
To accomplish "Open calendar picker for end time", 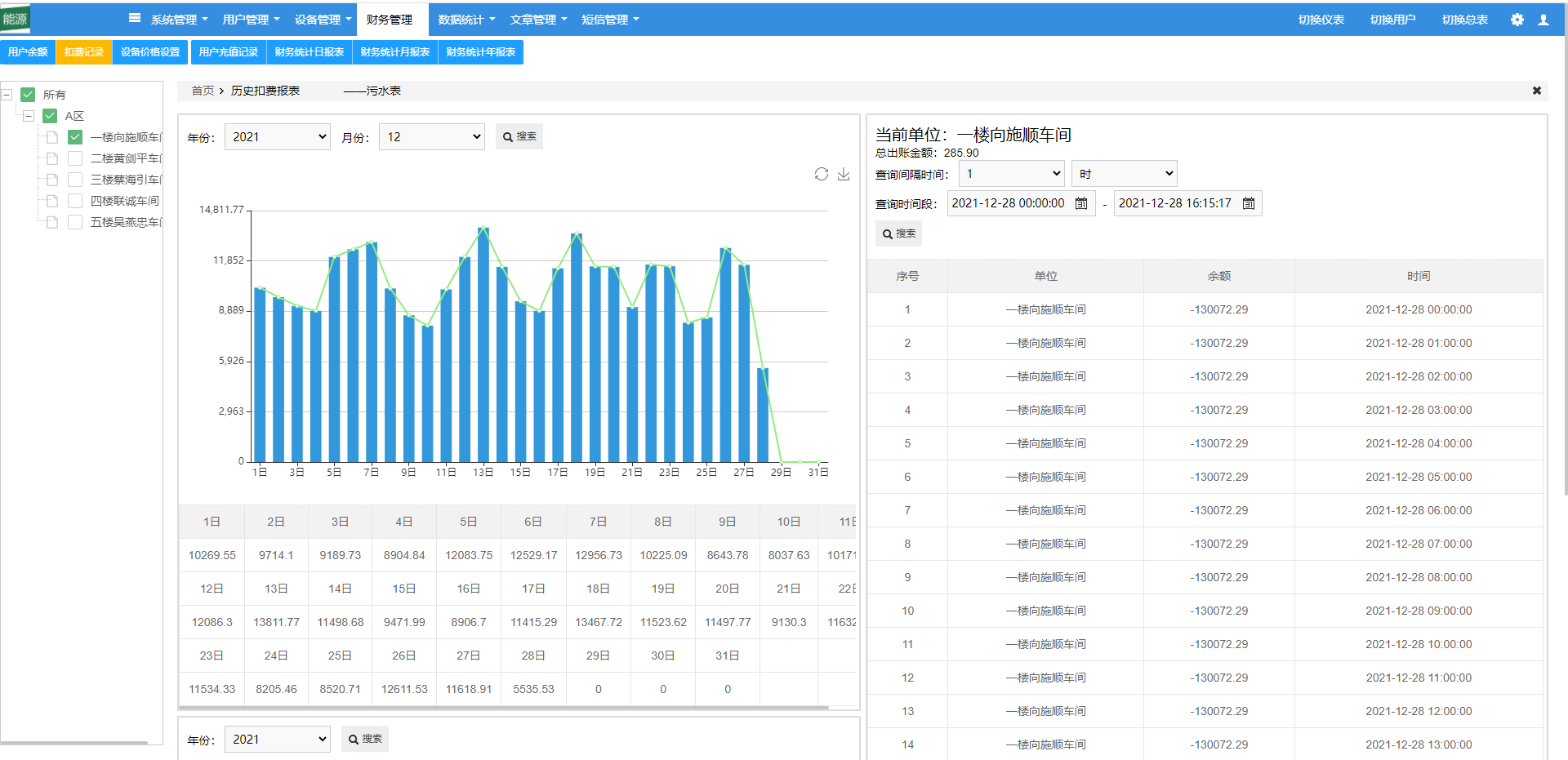I will 1249,203.
